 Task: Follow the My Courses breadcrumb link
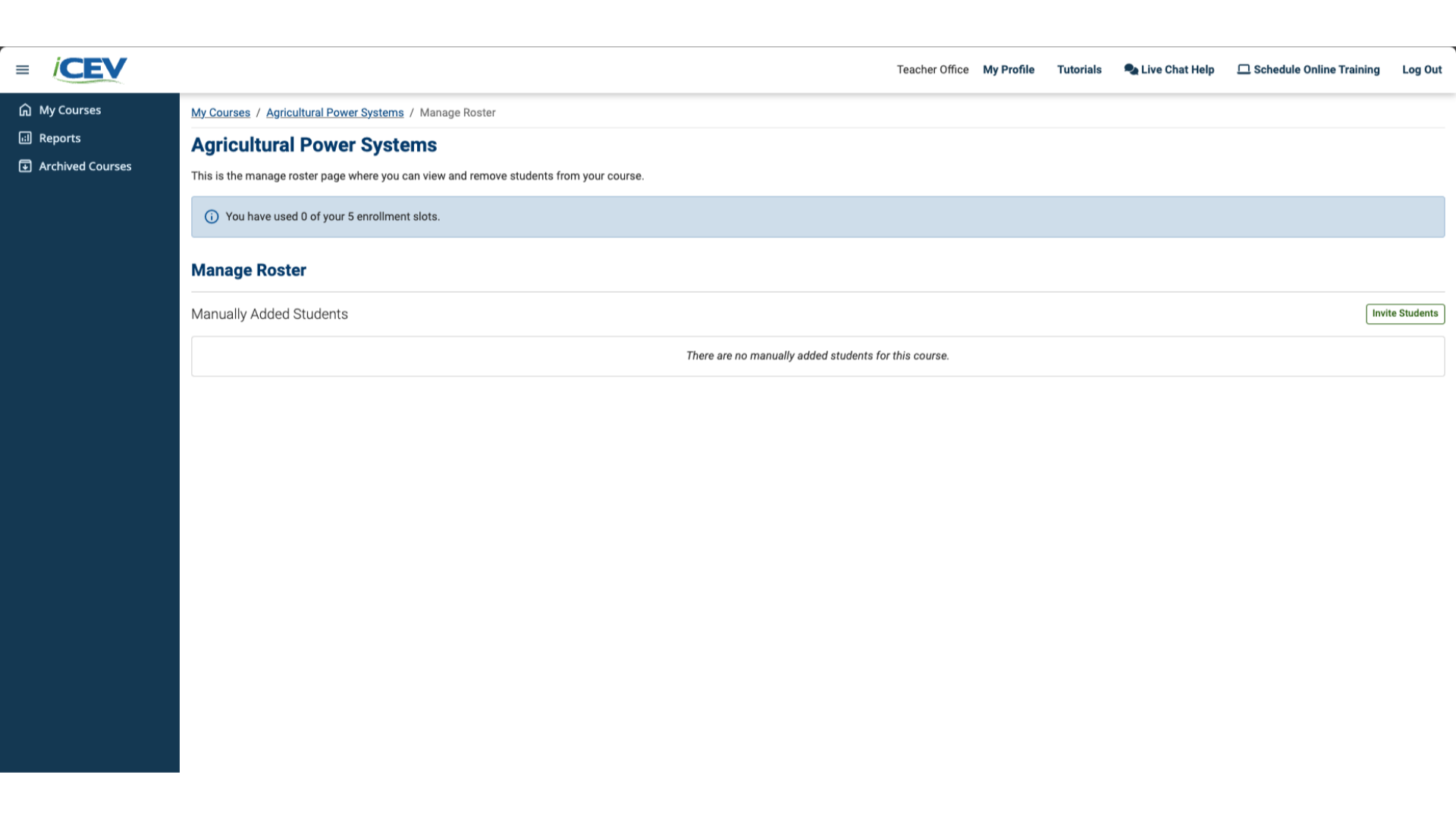click(x=221, y=112)
